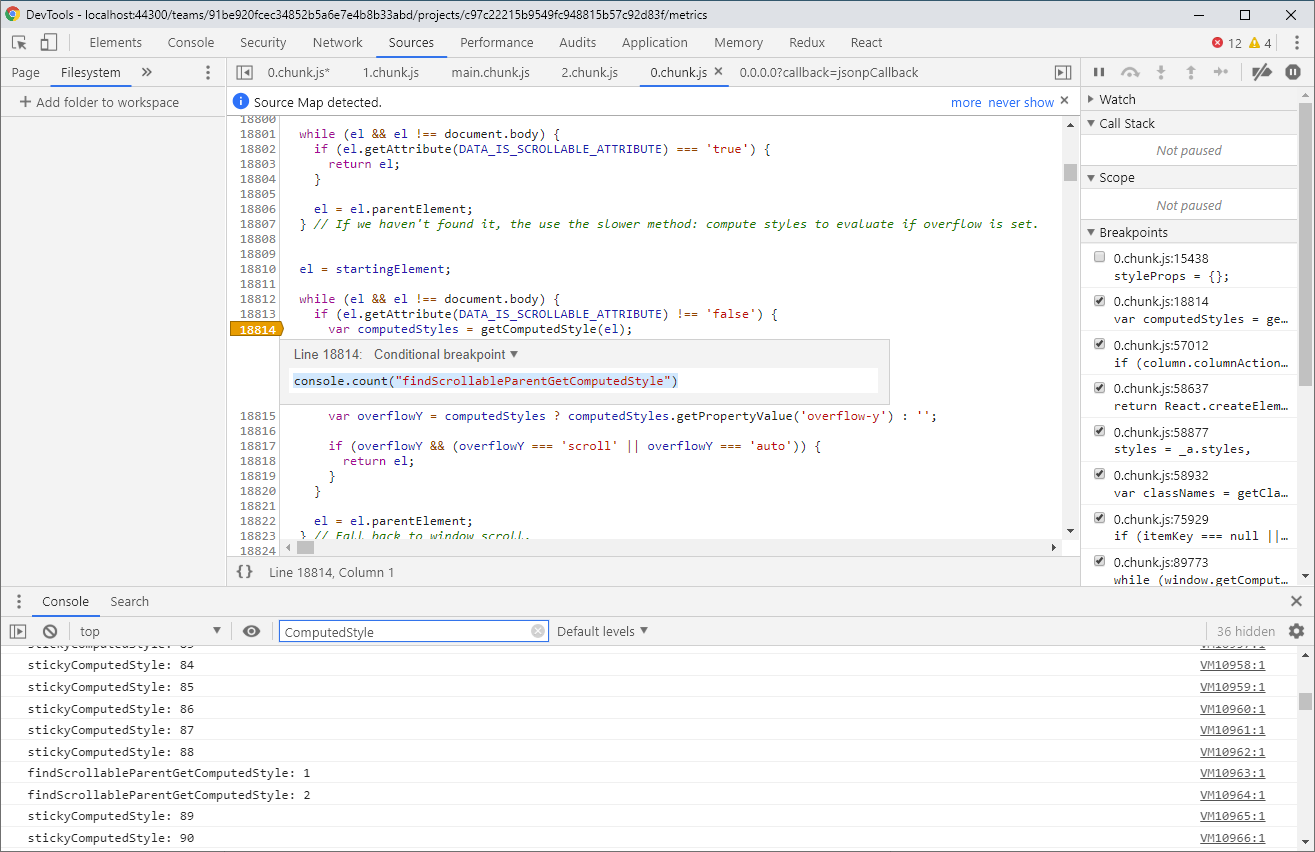Open the console drawer three-dot menu
The width and height of the screenshot is (1315, 852).
pyautogui.click(x=18, y=601)
